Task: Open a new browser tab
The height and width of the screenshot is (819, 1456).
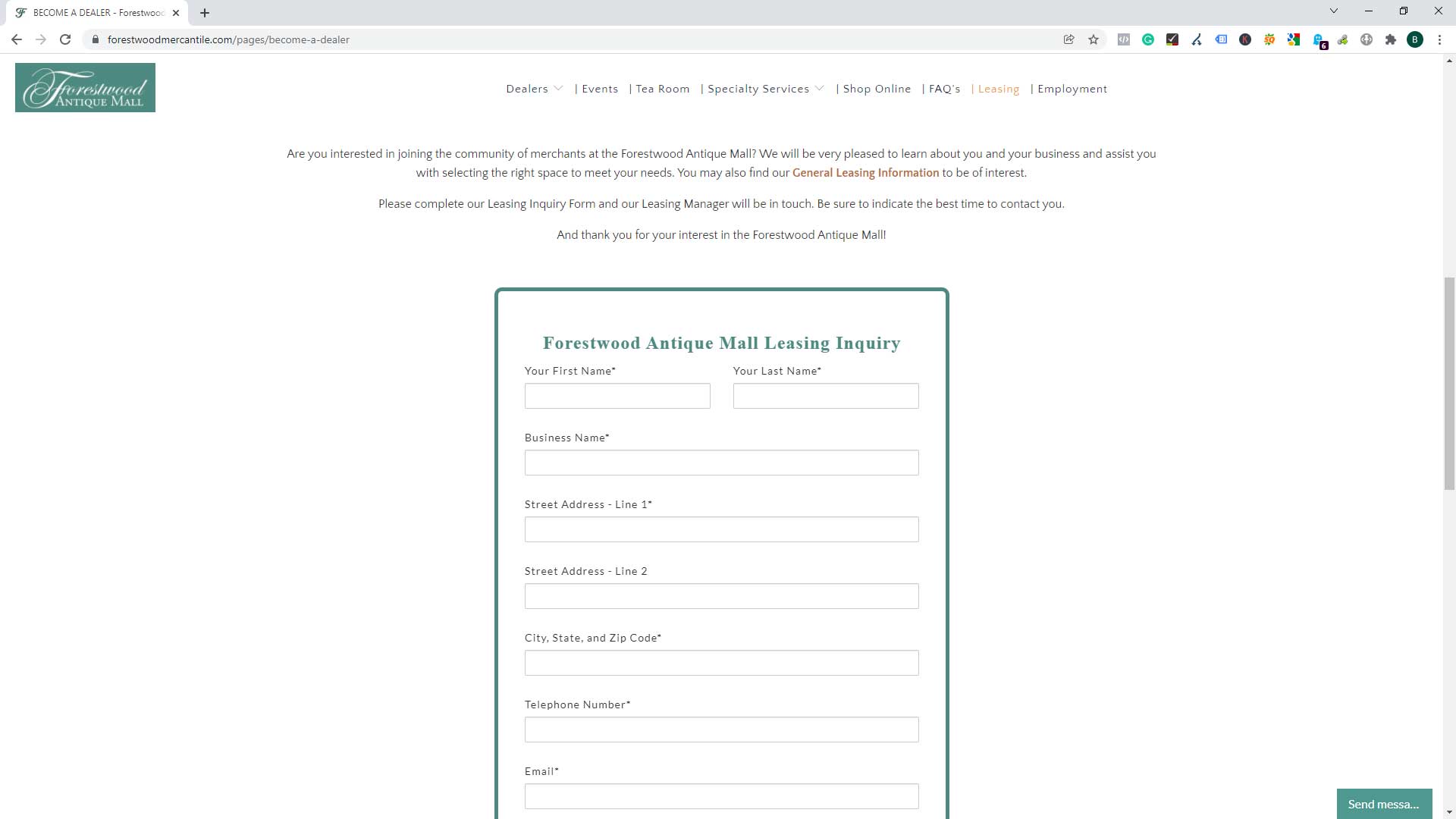Action: 205,13
